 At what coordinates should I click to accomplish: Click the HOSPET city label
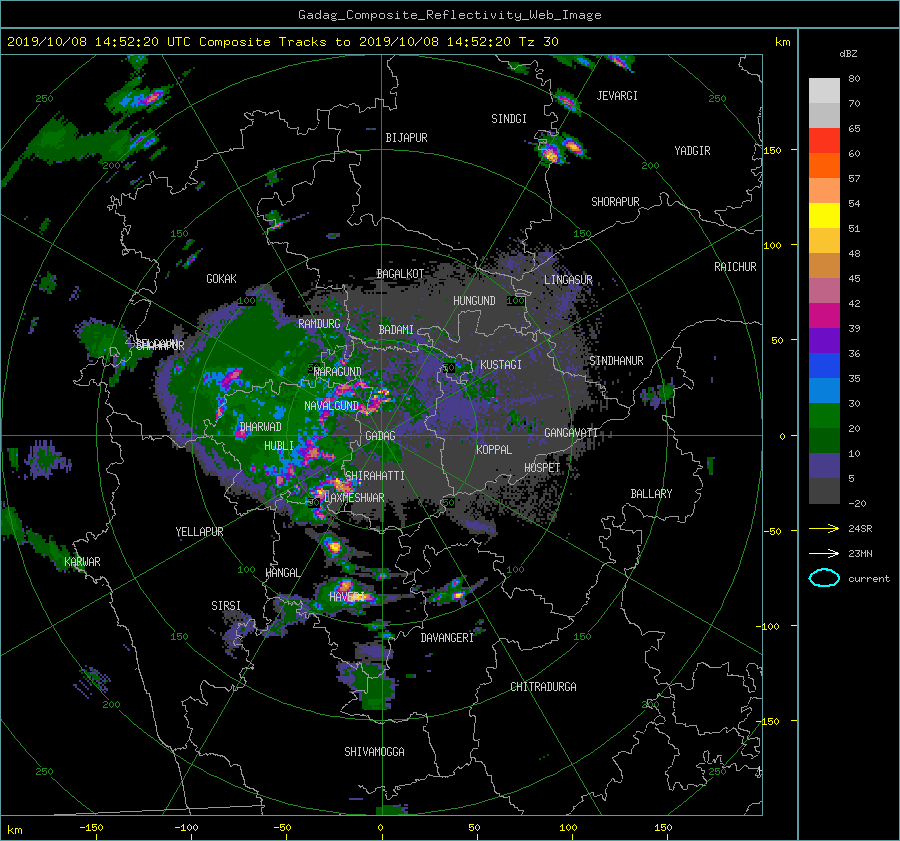pos(542,468)
